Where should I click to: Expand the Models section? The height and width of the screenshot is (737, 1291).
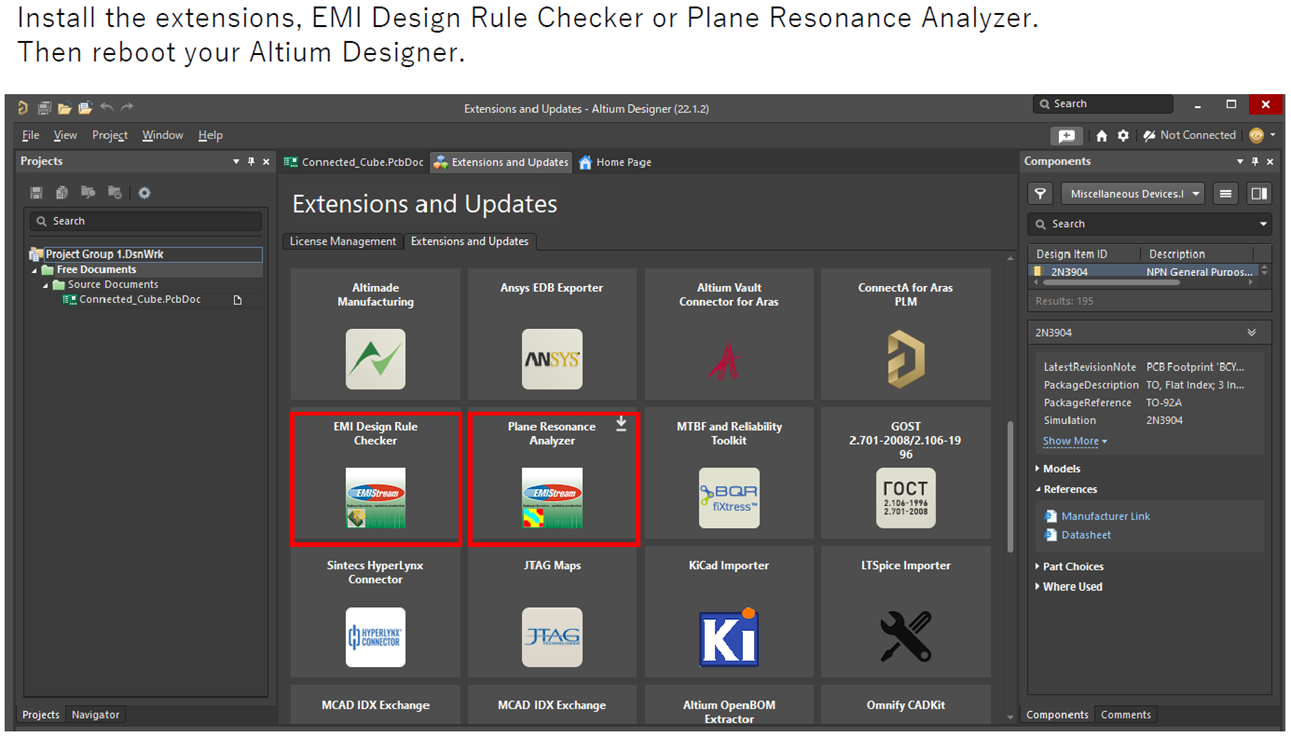pos(1038,469)
